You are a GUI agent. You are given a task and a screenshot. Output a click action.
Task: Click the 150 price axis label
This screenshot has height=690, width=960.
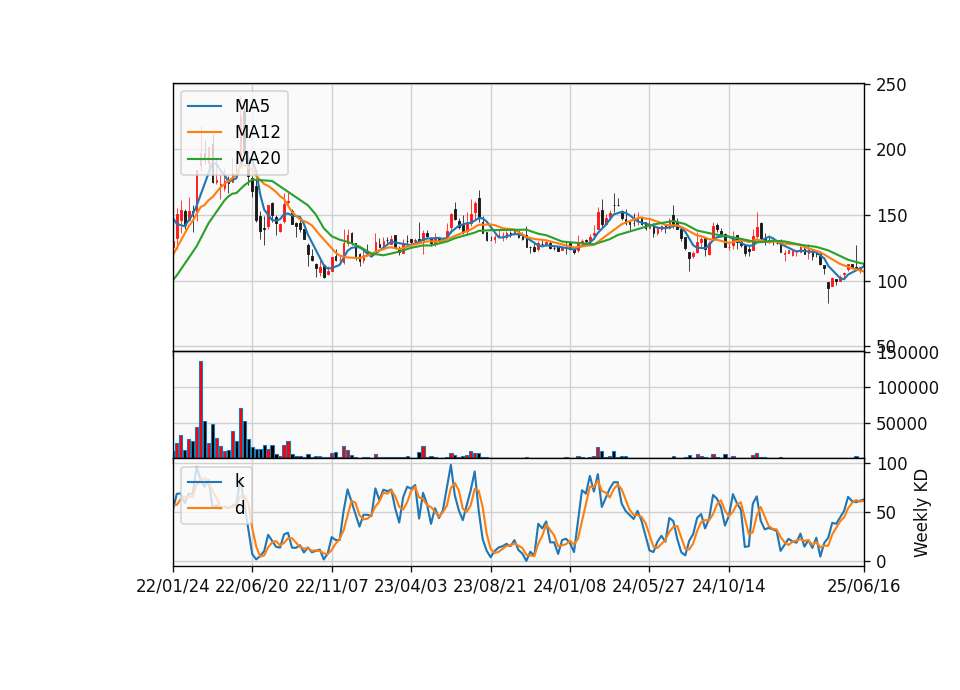891,216
